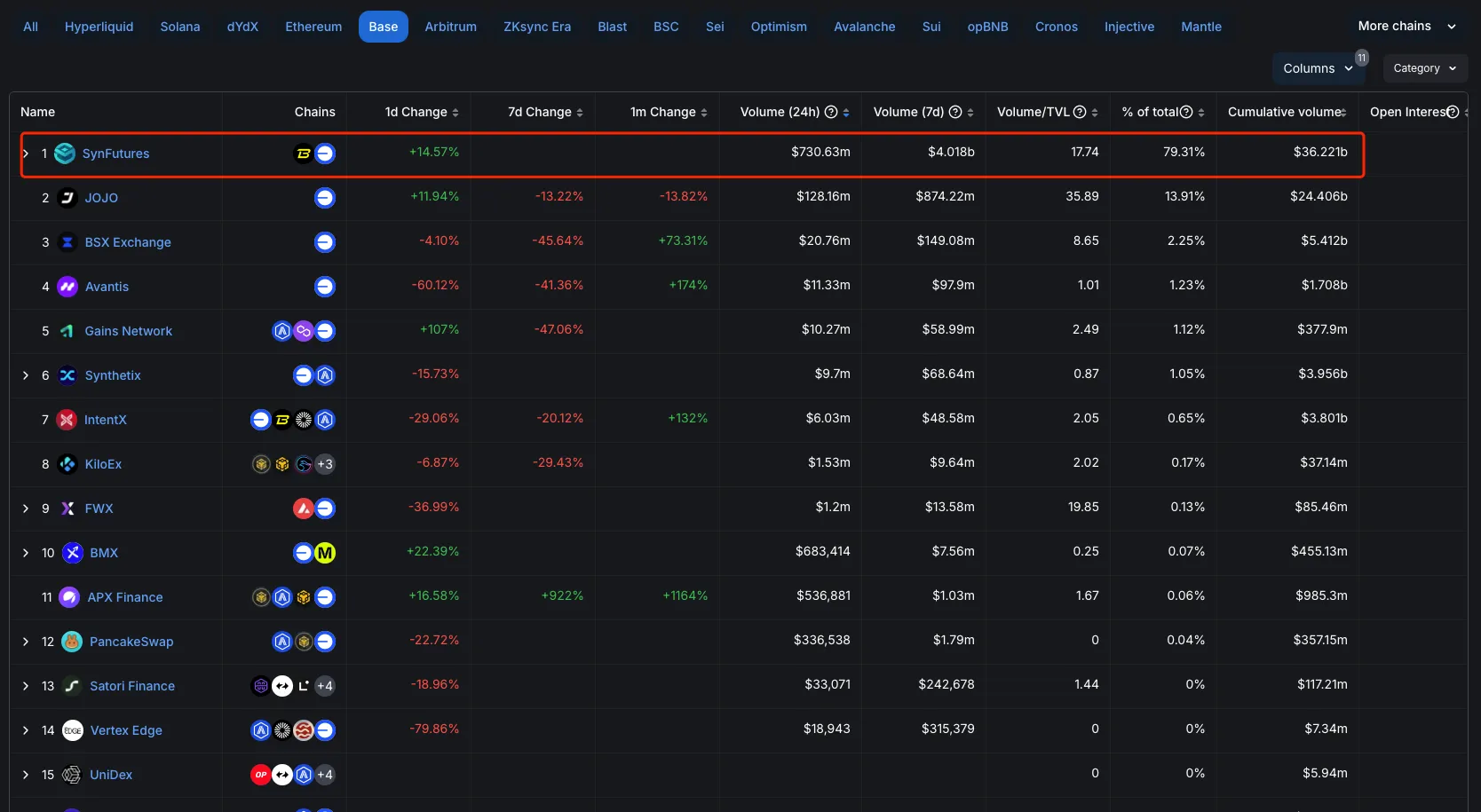Click the PancakeSwap logo icon
Viewport: 1481px width, 812px height.
pos(72,642)
